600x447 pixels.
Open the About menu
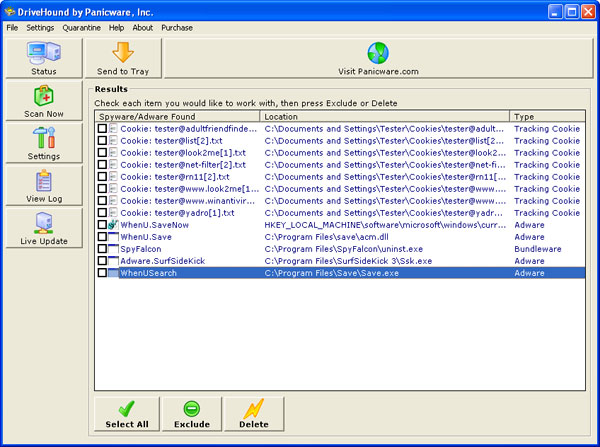click(x=143, y=28)
